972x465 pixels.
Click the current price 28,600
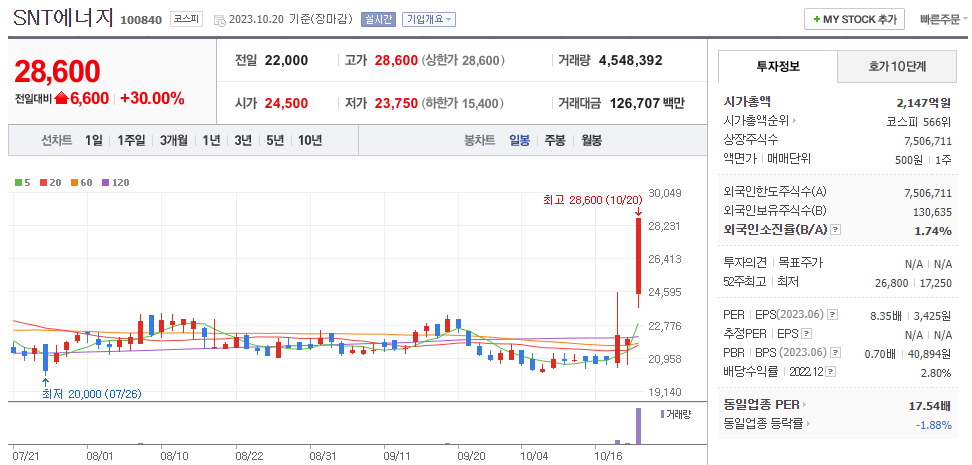57,72
